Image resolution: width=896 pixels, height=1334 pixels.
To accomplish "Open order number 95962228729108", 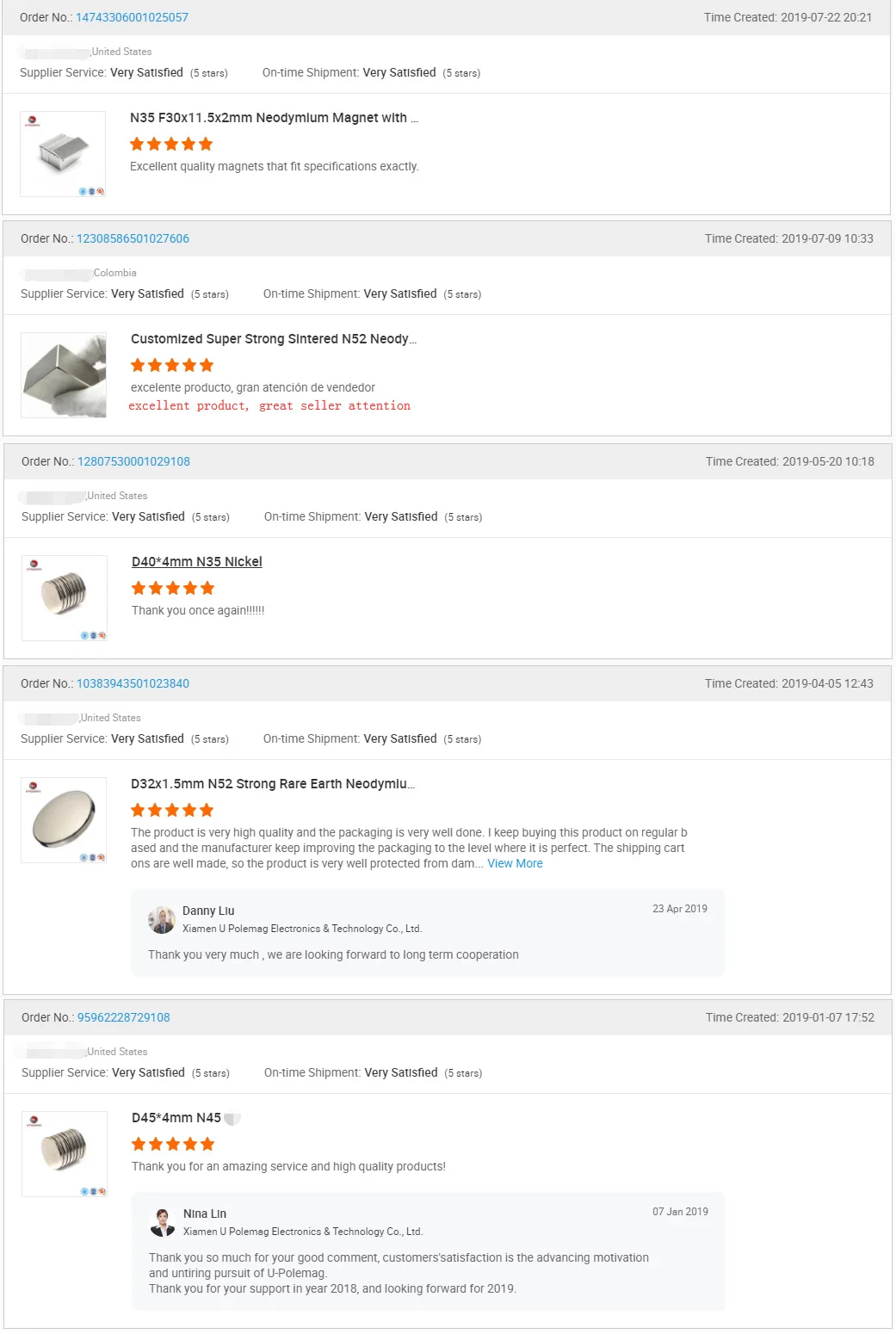I will [x=124, y=1017].
